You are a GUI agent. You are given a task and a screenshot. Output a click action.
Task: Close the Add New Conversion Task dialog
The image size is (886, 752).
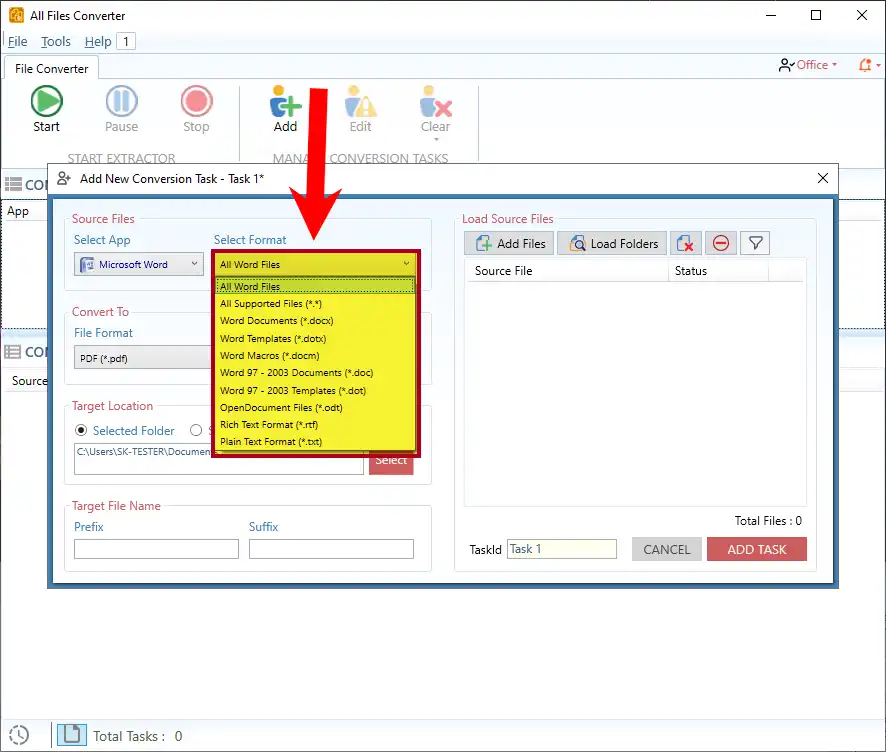[x=823, y=179]
